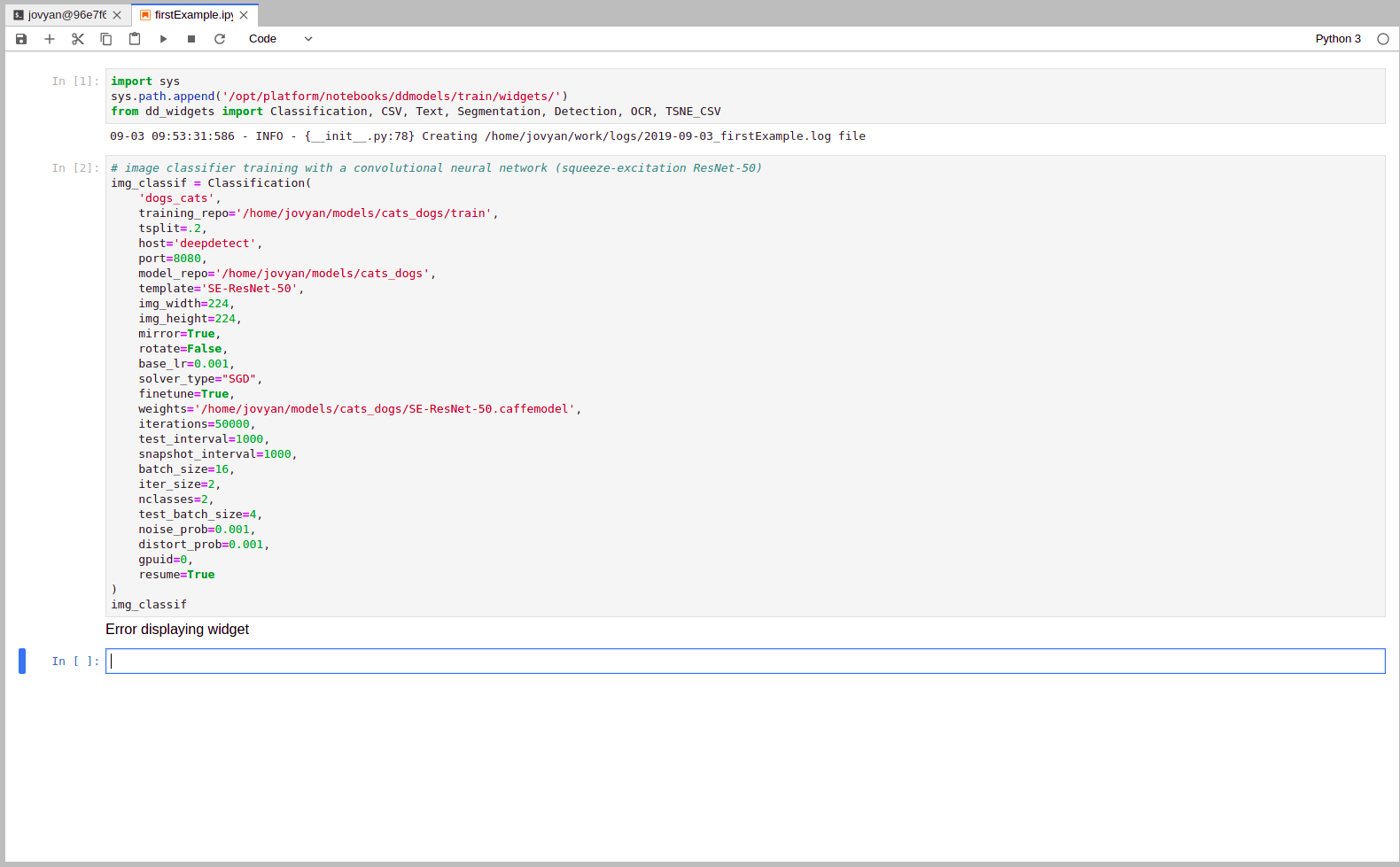The height and width of the screenshot is (867, 1400).
Task: Click the blue collapser bar of active cell
Action: pyautogui.click(x=22, y=661)
